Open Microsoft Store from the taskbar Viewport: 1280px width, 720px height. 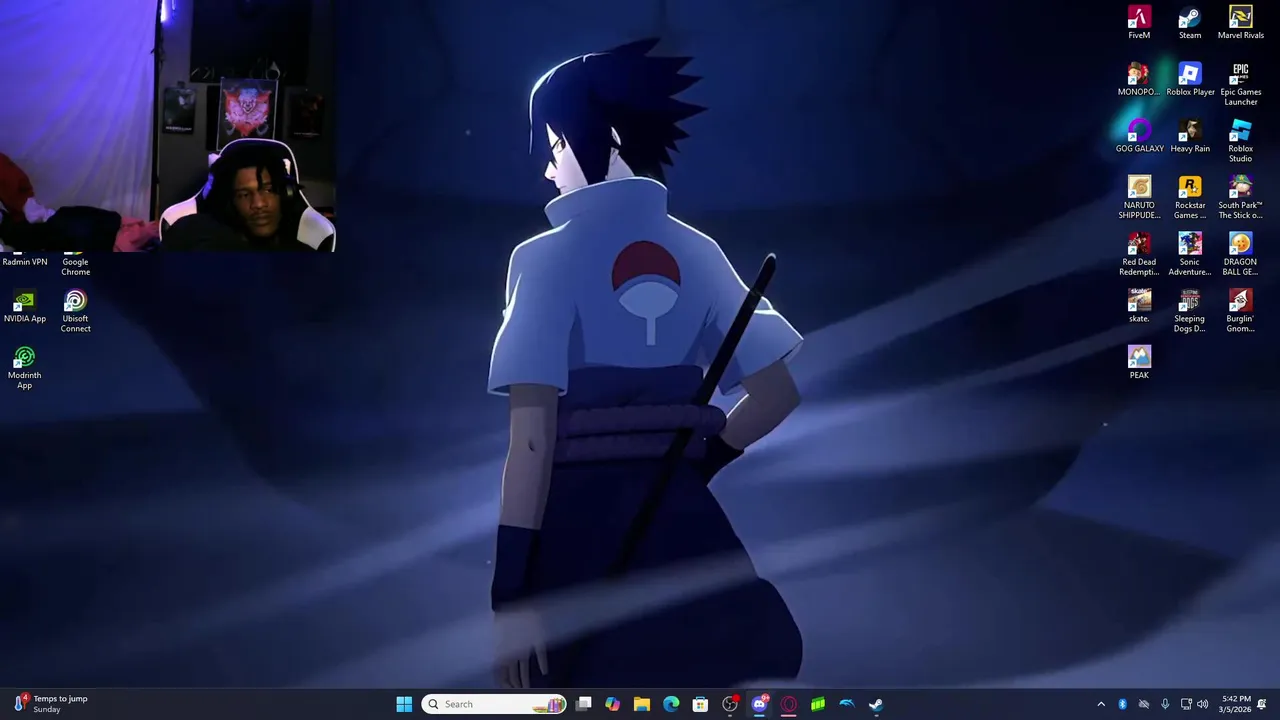coord(701,704)
